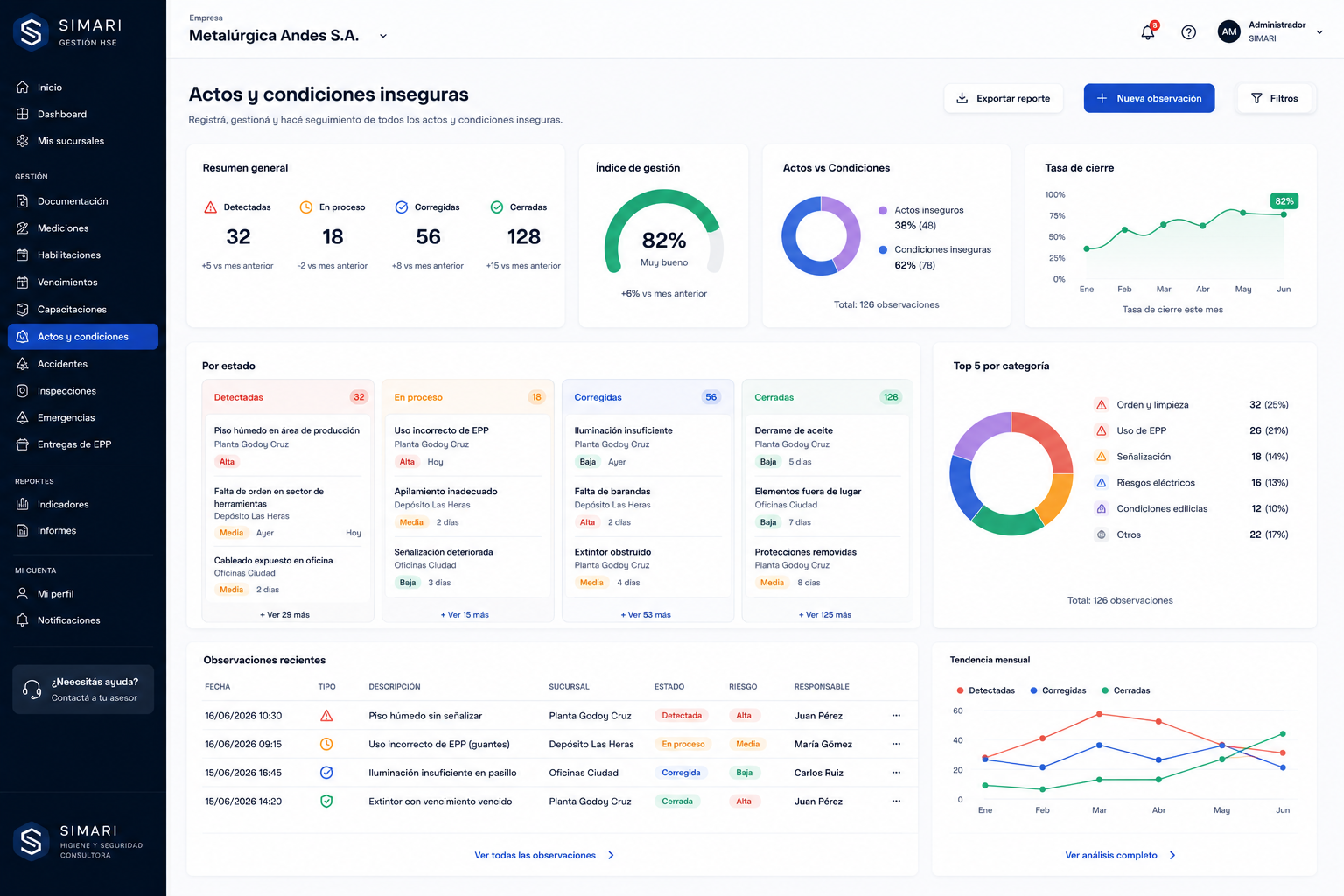
Task: Select the Mediciones ruler icon
Action: [x=23, y=228]
